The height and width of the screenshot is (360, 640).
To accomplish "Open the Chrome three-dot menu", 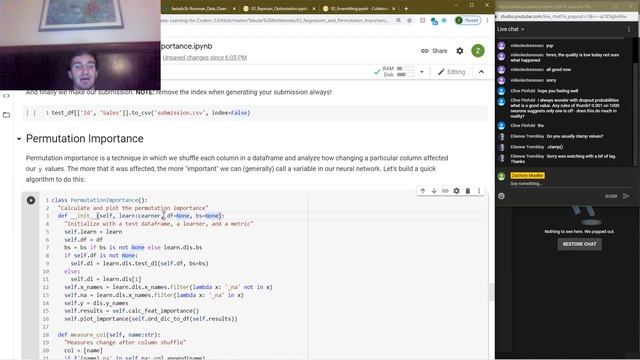I will point(487,20).
